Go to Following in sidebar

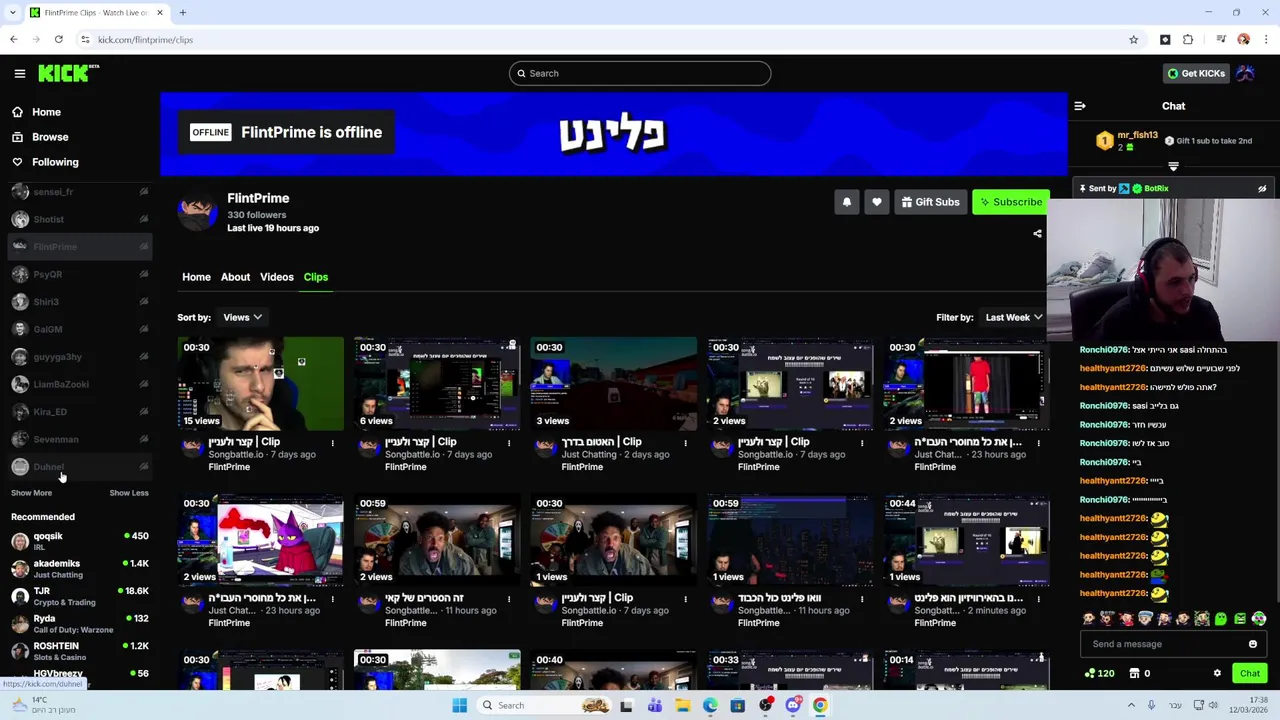tap(55, 162)
